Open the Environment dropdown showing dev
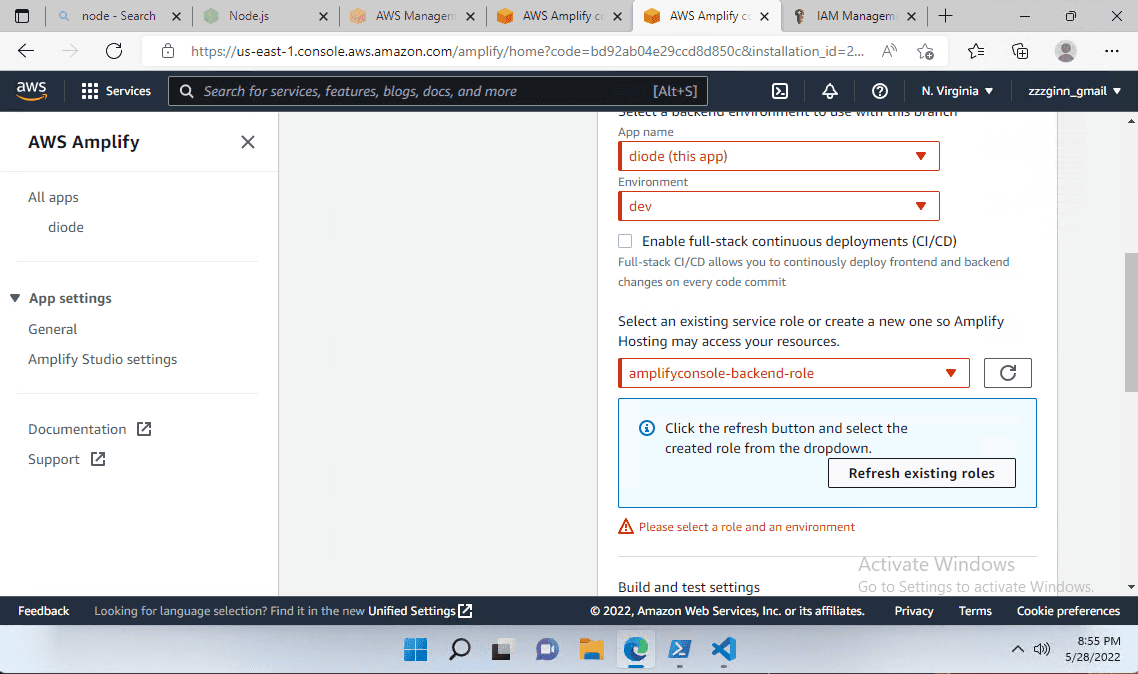The image size is (1138, 674). (779, 206)
